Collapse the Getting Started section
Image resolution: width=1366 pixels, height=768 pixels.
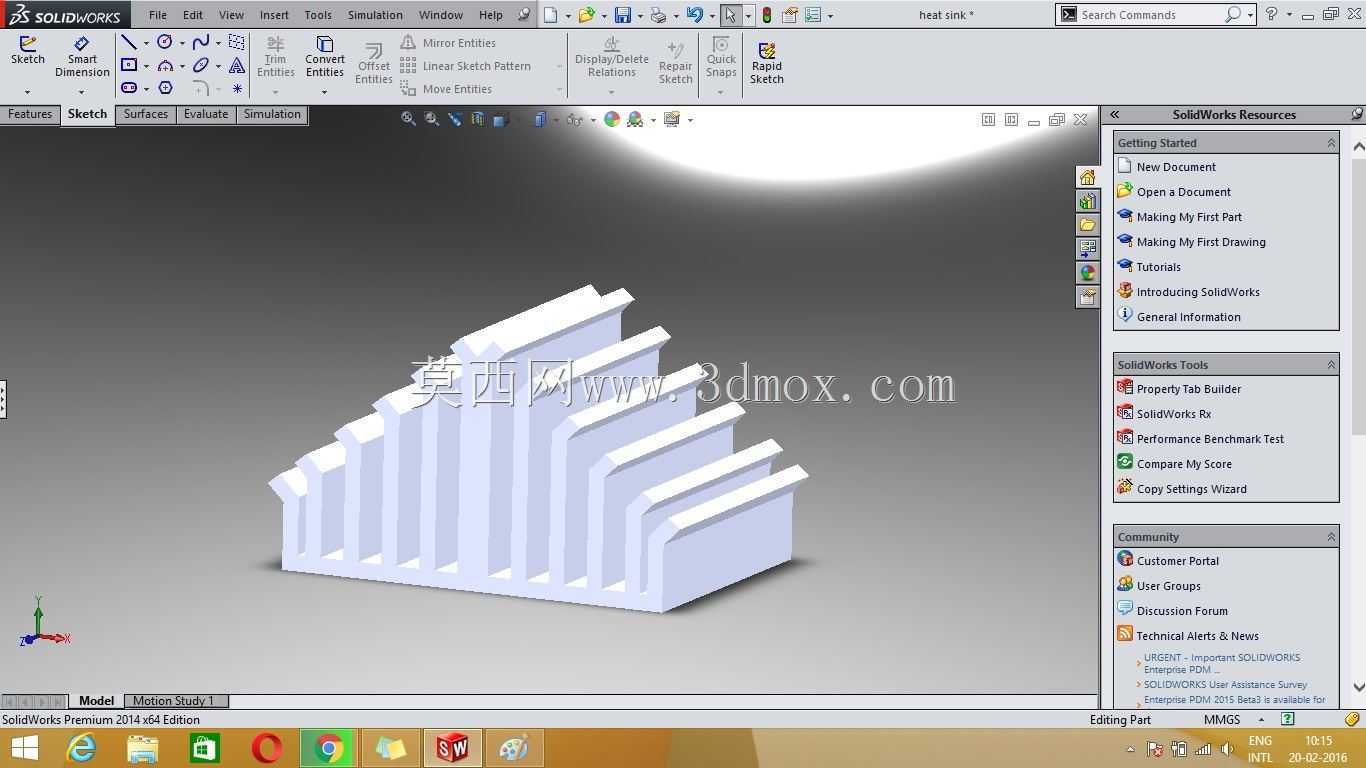pos(1331,143)
